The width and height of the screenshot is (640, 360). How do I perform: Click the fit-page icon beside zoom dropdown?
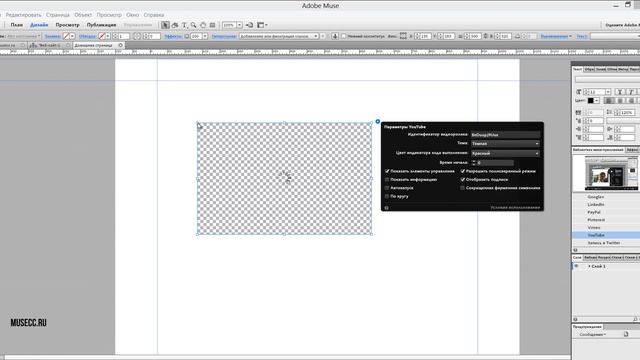tap(249, 25)
